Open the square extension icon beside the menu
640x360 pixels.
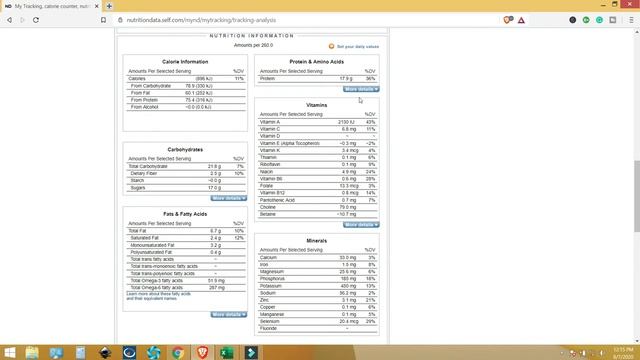[x=613, y=20]
